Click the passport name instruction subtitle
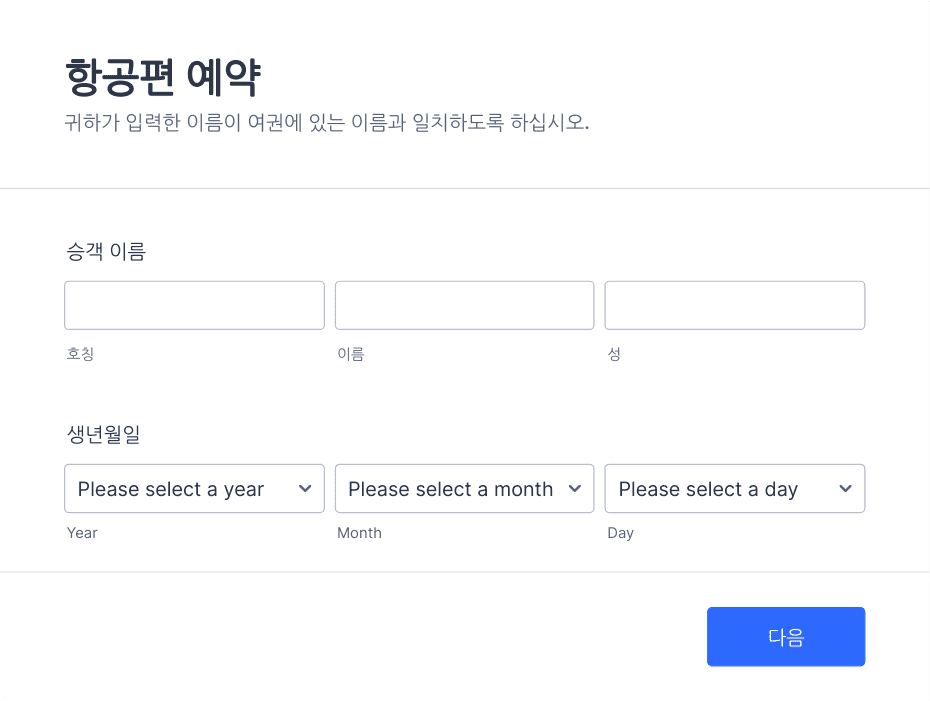Viewport: 930px width, 701px height. pos(327,123)
